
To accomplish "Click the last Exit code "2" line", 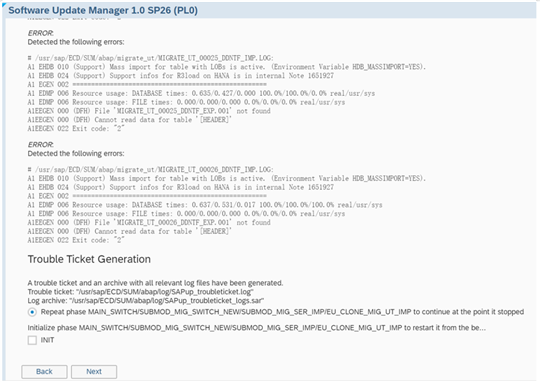I will click(x=76, y=240).
